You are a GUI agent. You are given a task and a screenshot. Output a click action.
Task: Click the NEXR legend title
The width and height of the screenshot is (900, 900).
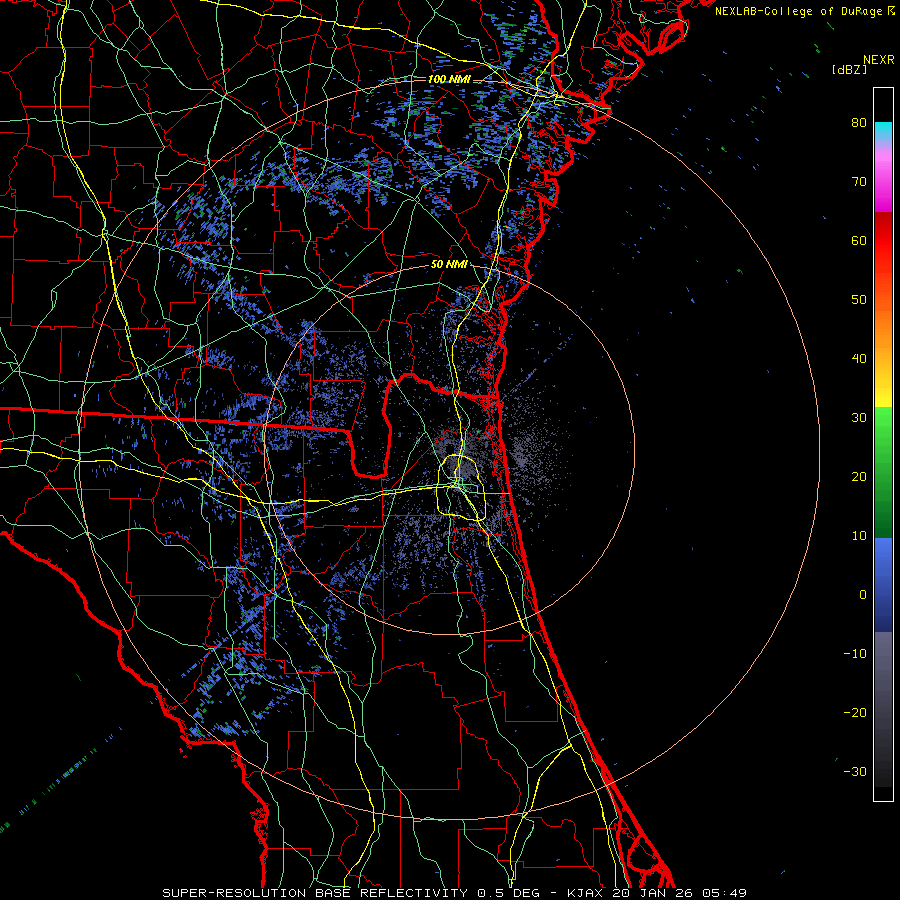pyautogui.click(x=878, y=60)
